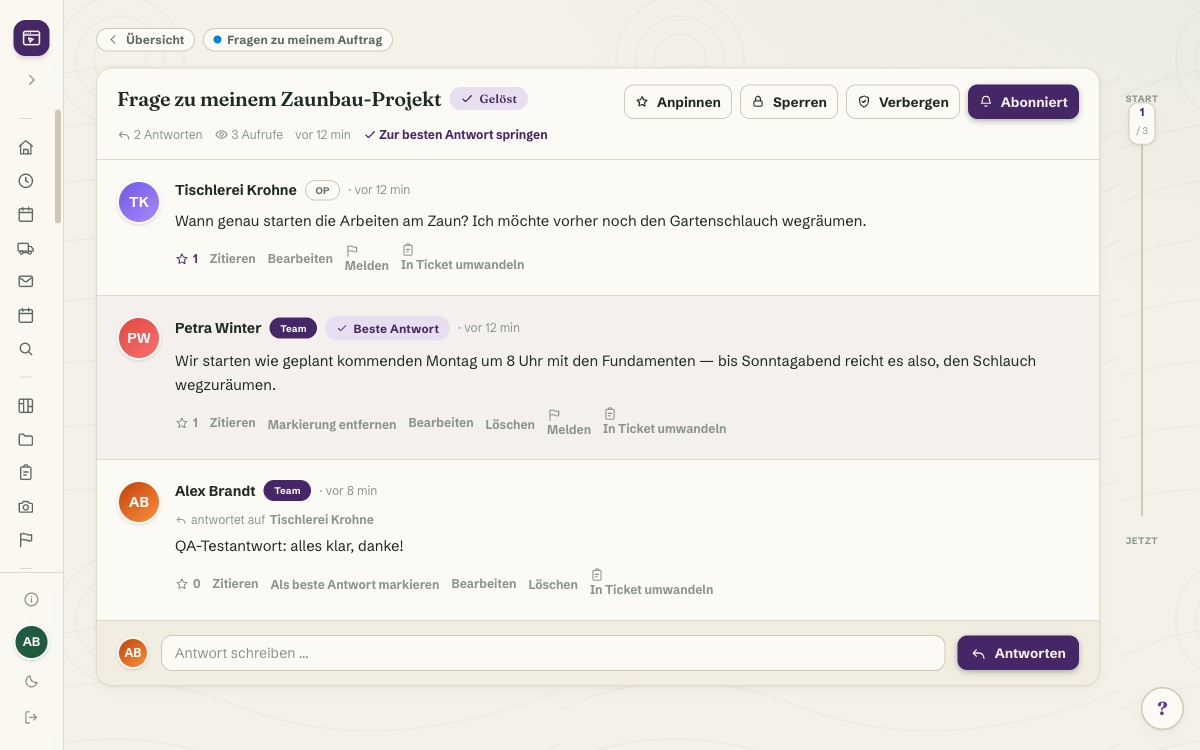This screenshot has height=750, width=1200.
Task: Delete Petra Winter's answer with Löschen
Action: click(510, 424)
